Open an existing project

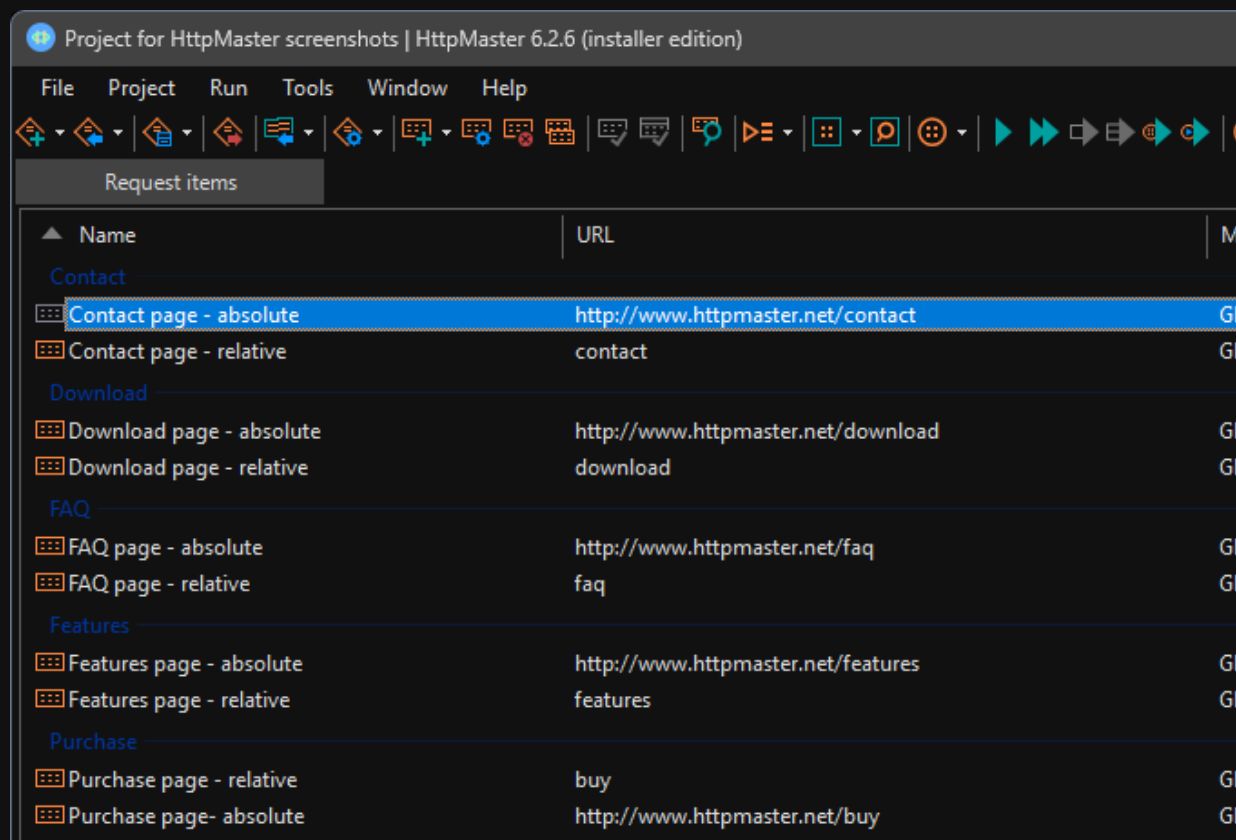tap(90, 131)
